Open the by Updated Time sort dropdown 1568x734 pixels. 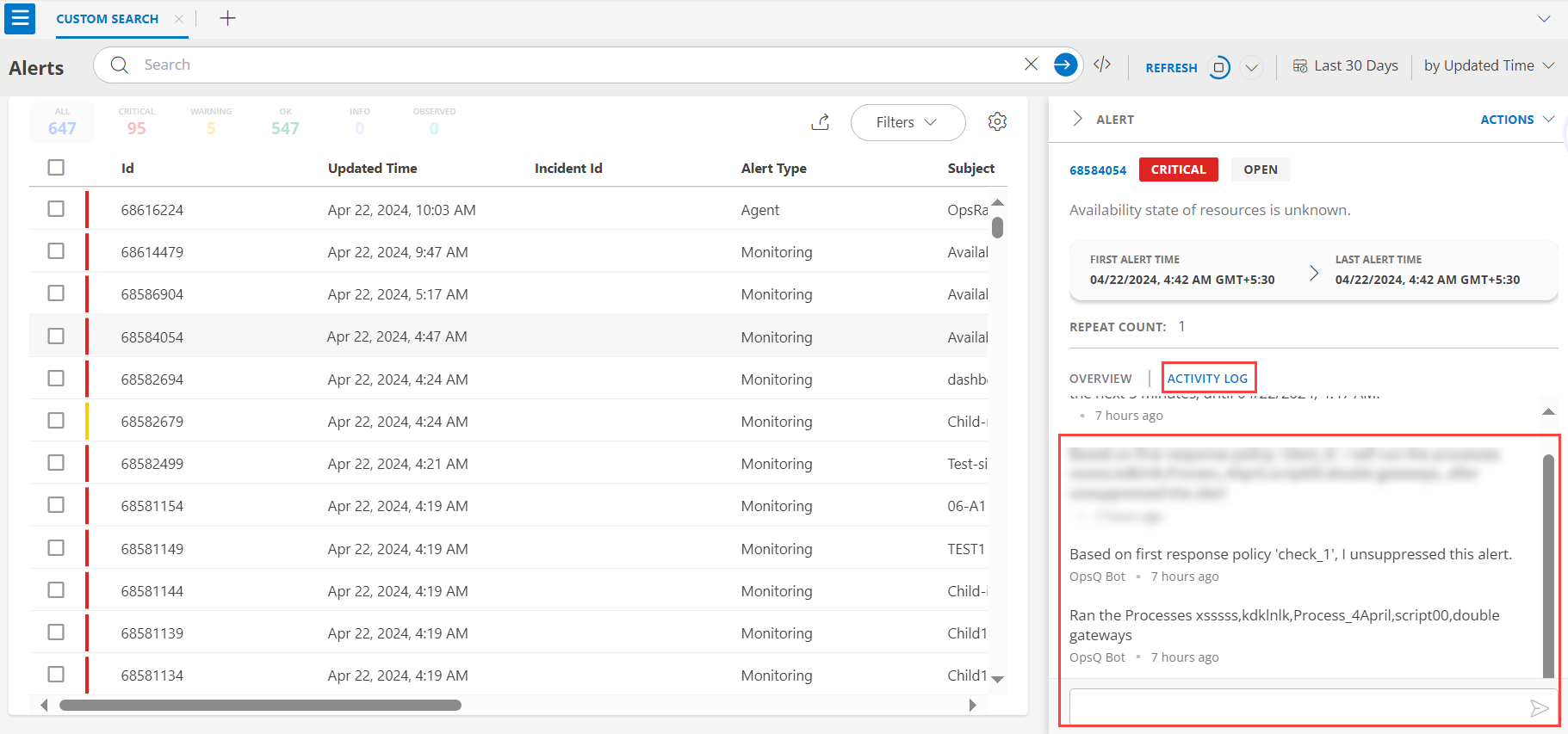tap(1489, 65)
